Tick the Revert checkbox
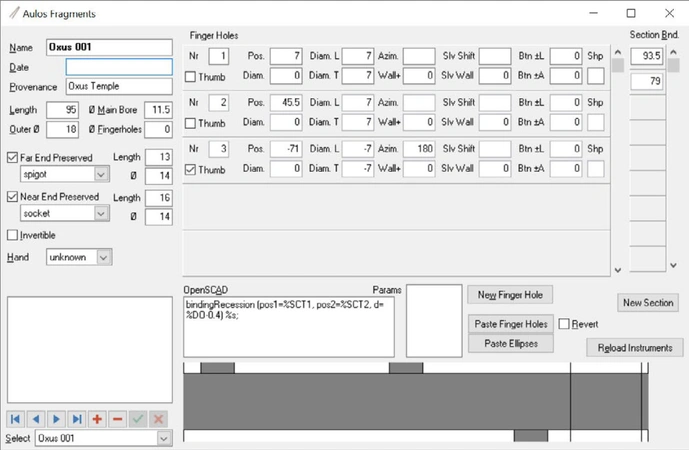 click(x=565, y=324)
